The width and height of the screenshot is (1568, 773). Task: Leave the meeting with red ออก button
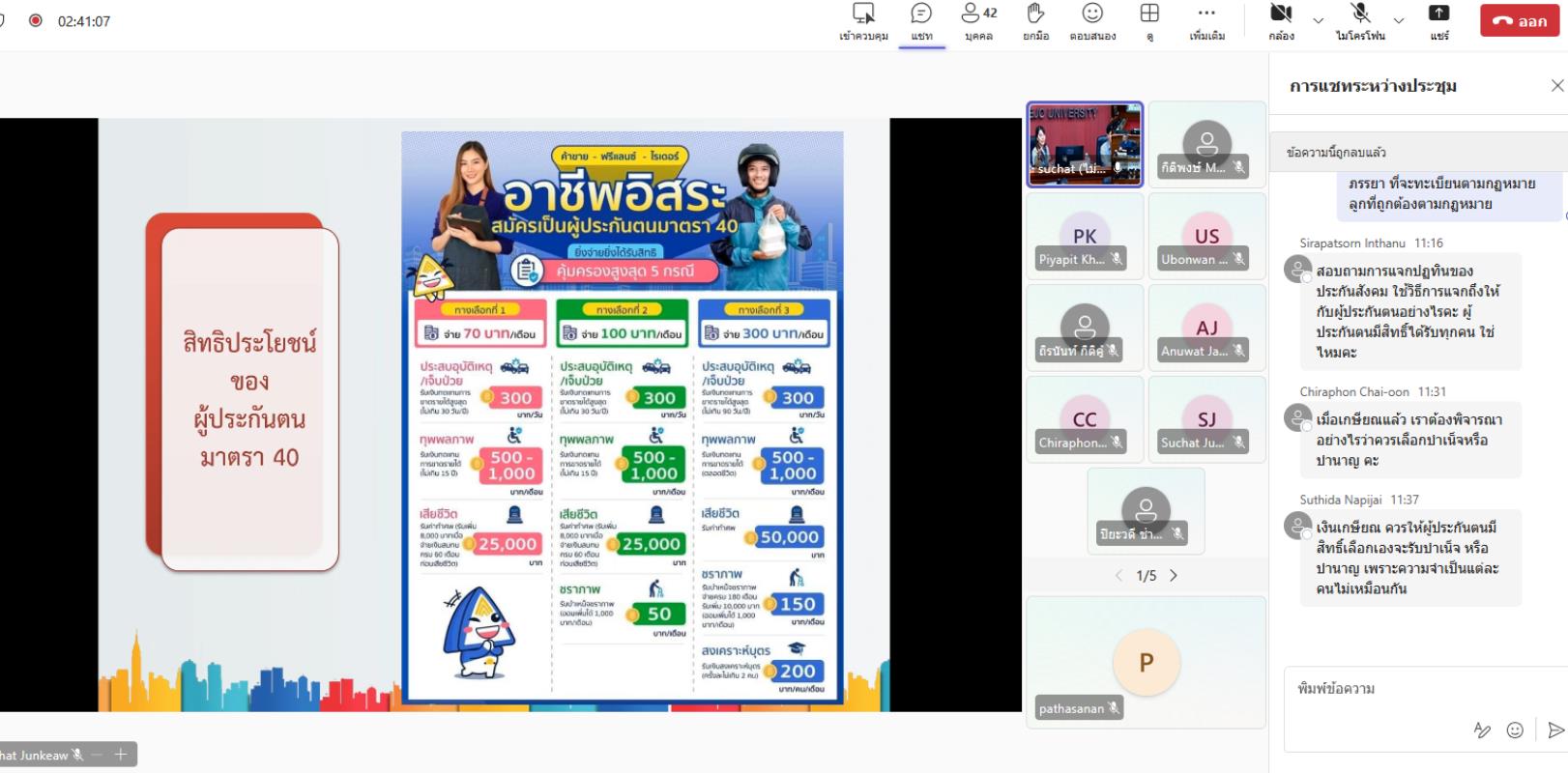click(x=1519, y=20)
